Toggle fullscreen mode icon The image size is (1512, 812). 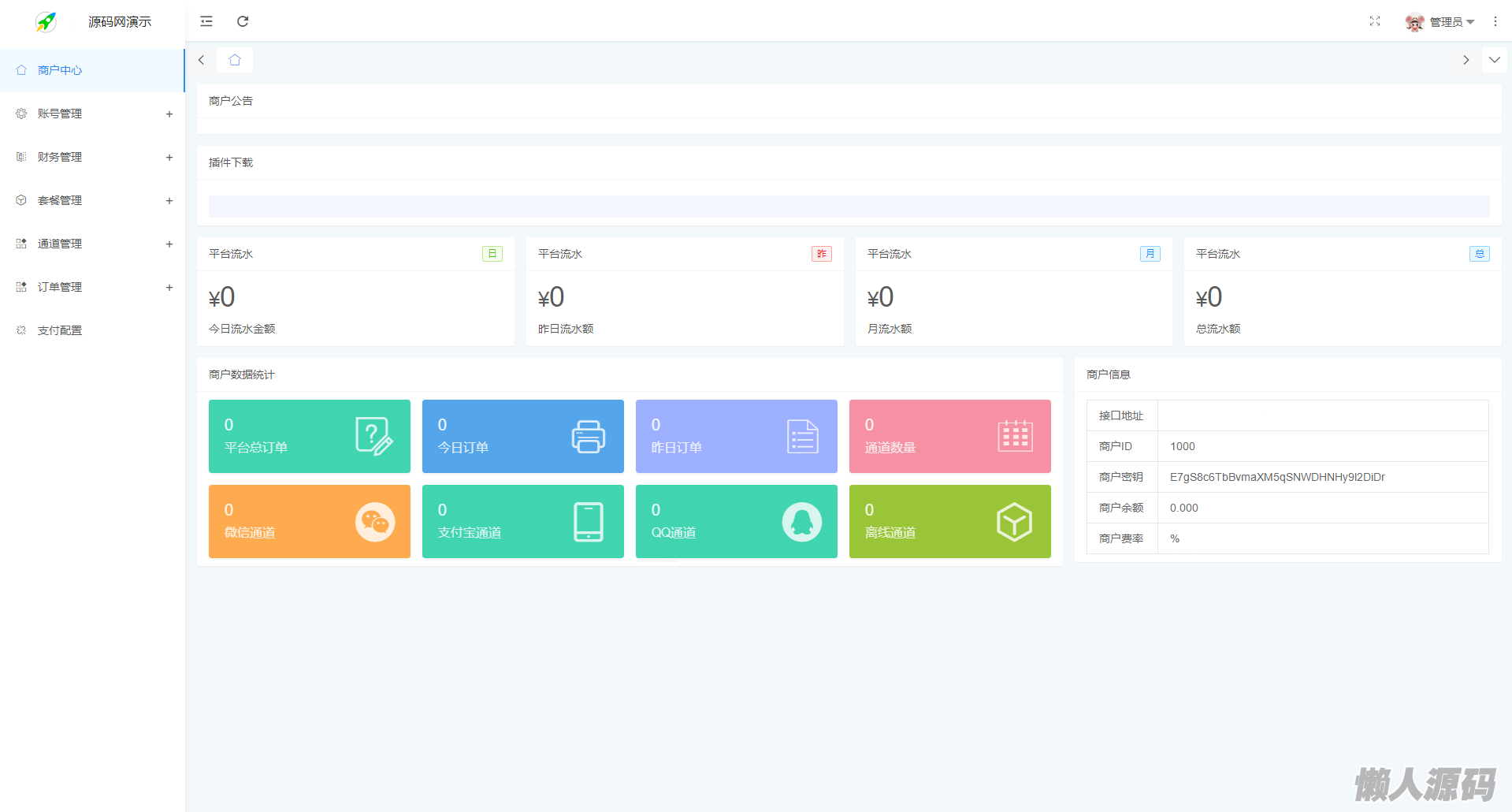(1375, 21)
